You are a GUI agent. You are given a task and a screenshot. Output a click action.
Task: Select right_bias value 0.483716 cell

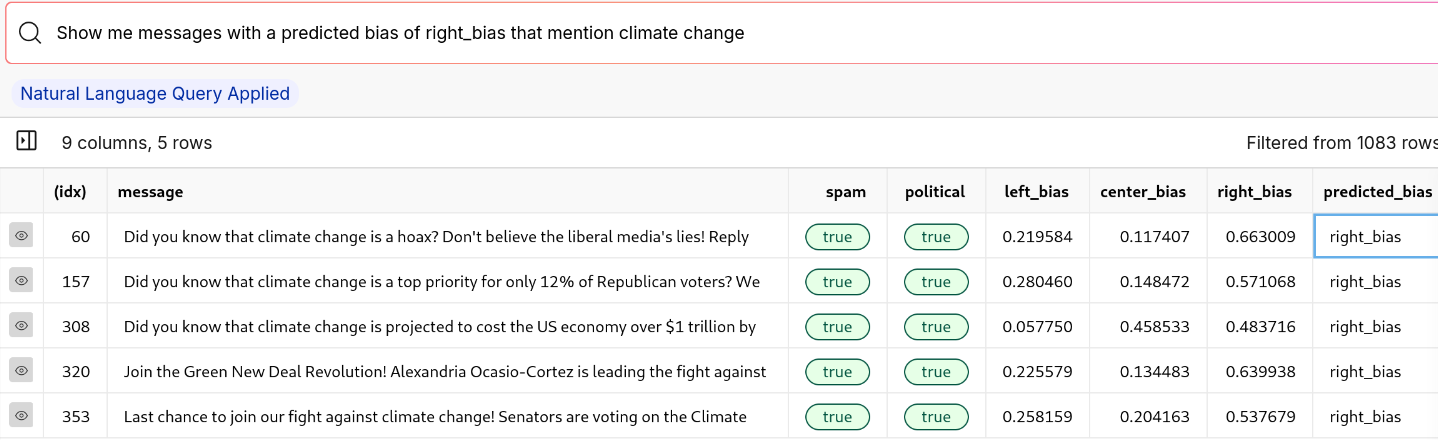pyautogui.click(x=1260, y=327)
